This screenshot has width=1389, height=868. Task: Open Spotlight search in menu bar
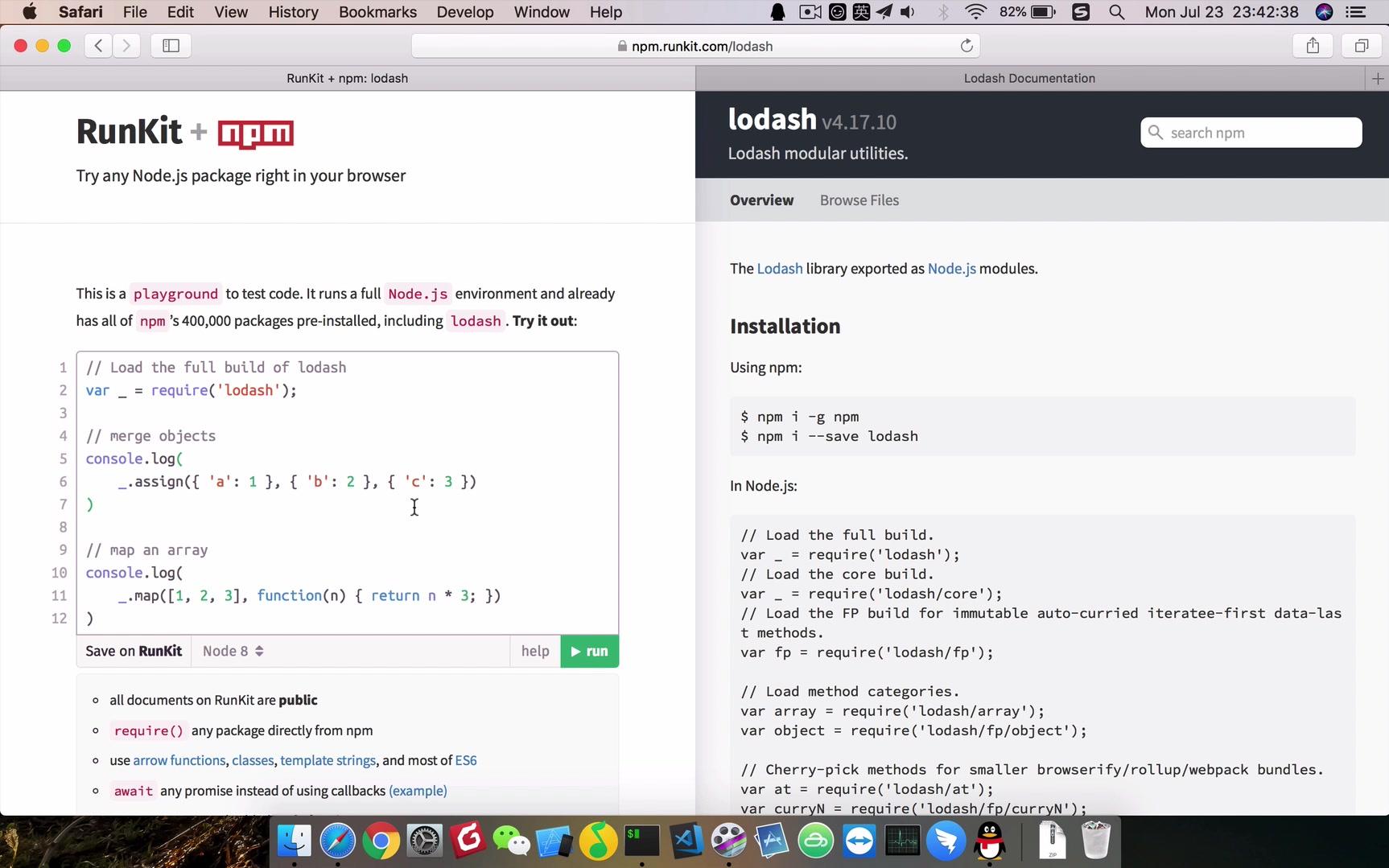pyautogui.click(x=1117, y=12)
